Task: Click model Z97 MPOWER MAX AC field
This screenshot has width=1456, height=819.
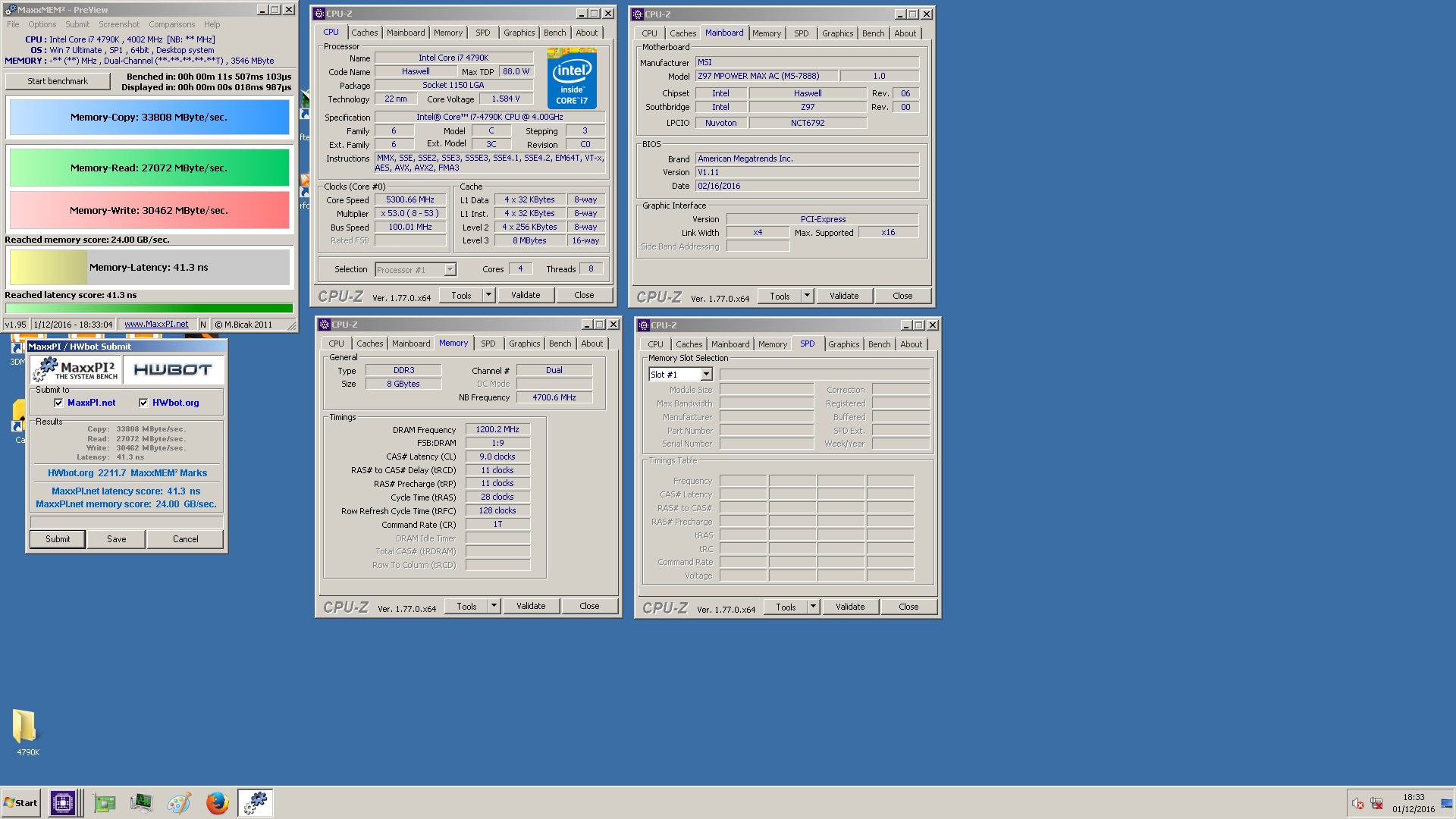Action: click(767, 76)
